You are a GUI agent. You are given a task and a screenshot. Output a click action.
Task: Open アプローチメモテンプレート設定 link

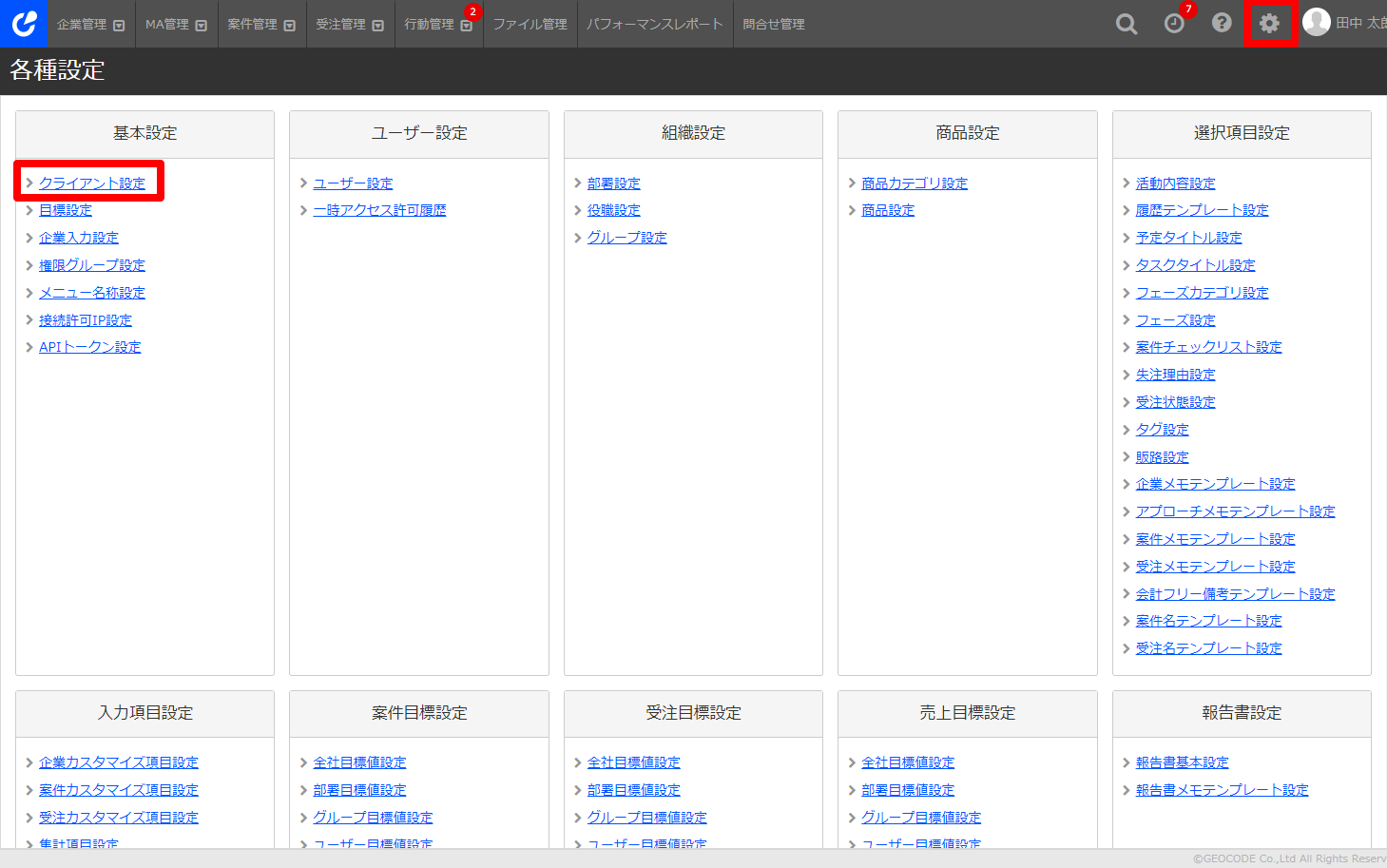coord(1236,511)
